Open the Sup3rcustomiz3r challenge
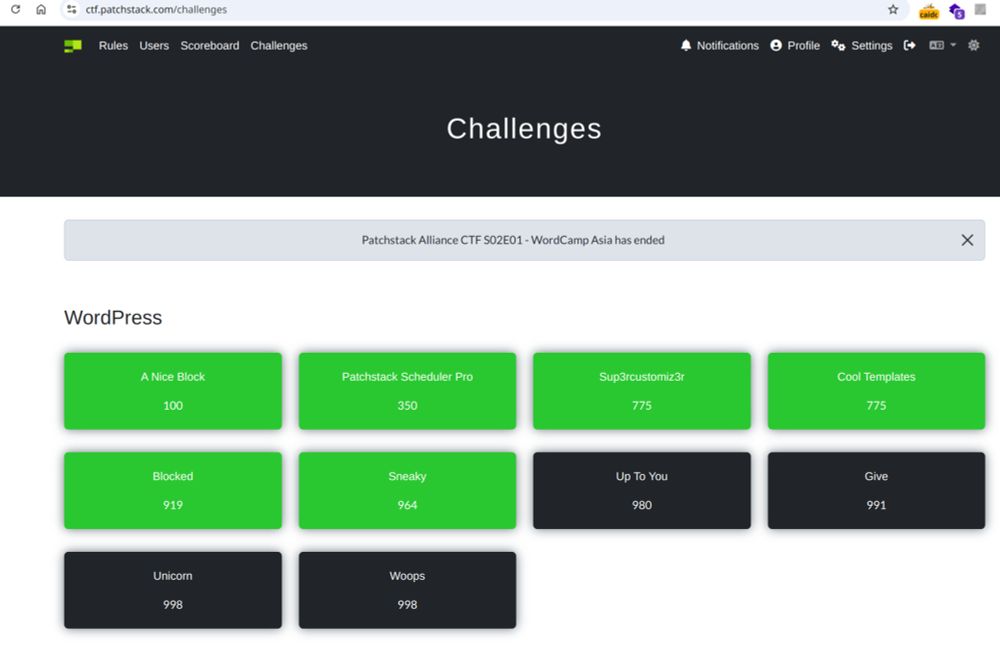This screenshot has width=1000, height=666. [x=642, y=391]
